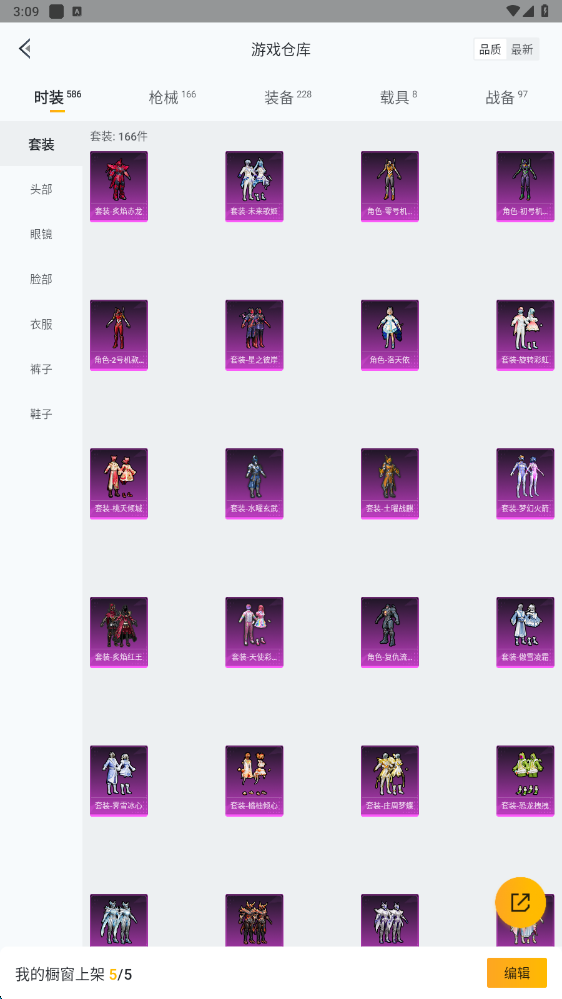This screenshot has height=999, width=562.
Task: Open the 套装-庄周梦蝶 item
Action: (x=390, y=781)
